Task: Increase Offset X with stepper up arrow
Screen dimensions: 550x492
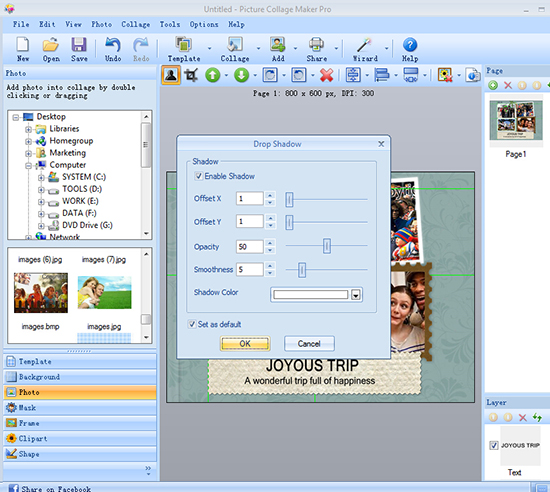Action: click(x=270, y=195)
